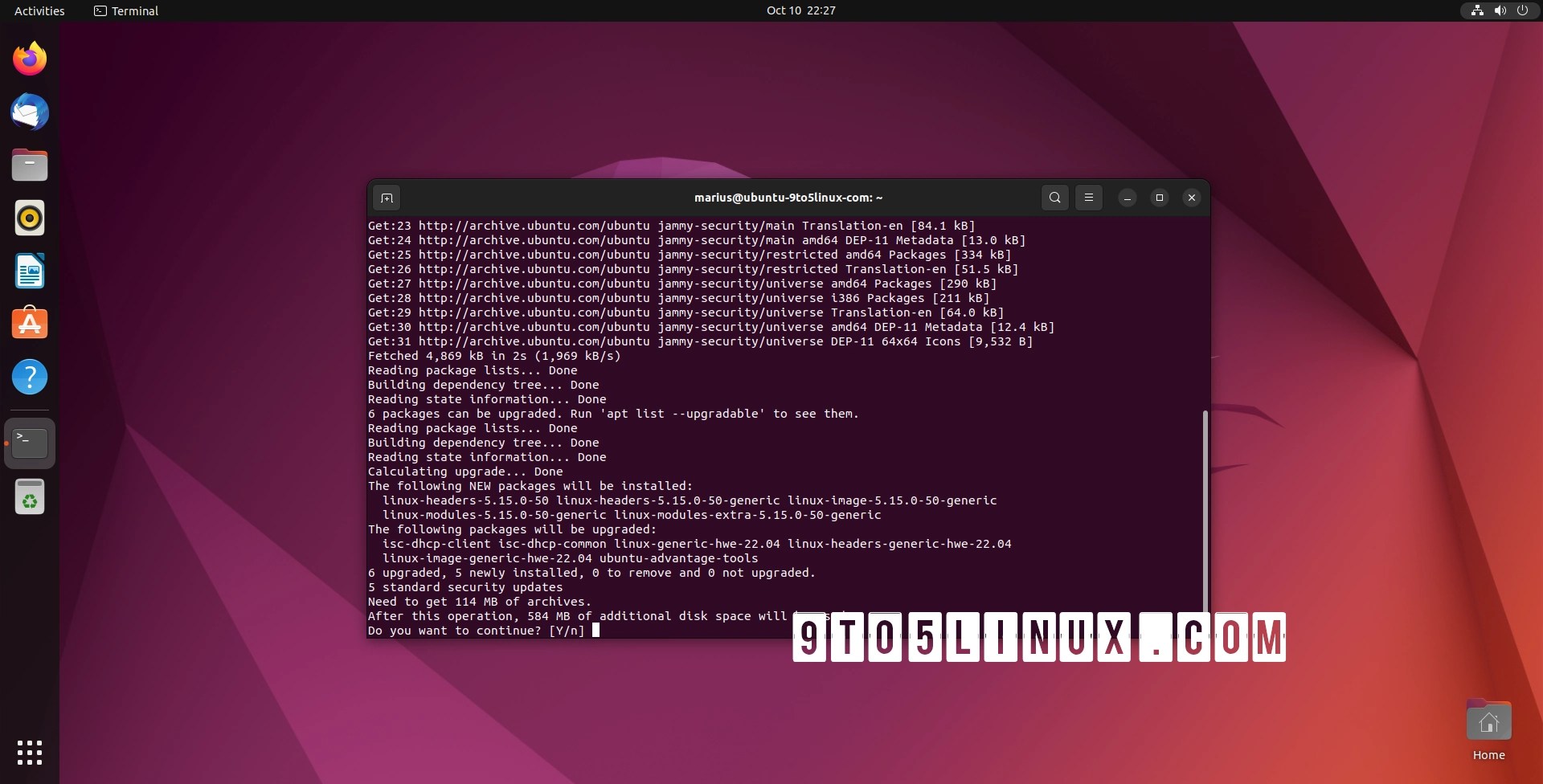
Task: Open LibreOffice Writer
Action: point(30,271)
